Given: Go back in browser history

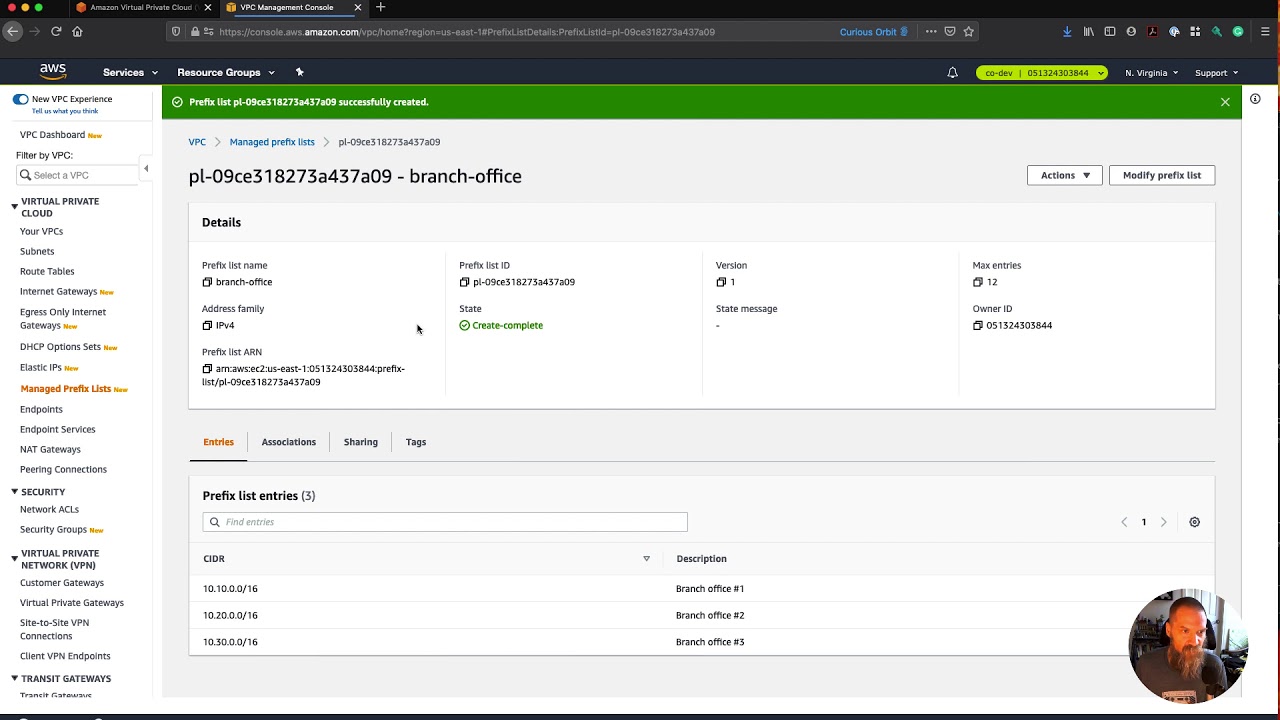Looking at the screenshot, I should tap(12, 32).
